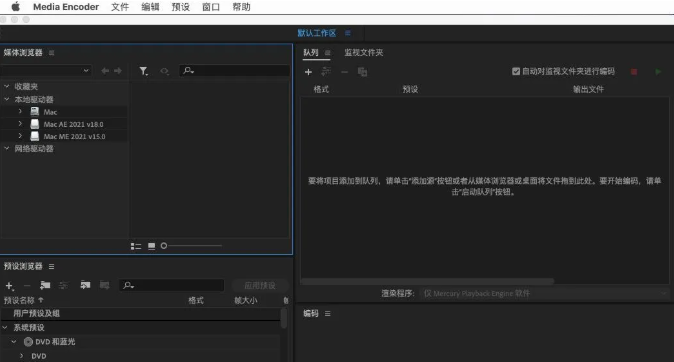Select the Mac drive icon
This screenshot has width=674, height=362.
point(35,112)
